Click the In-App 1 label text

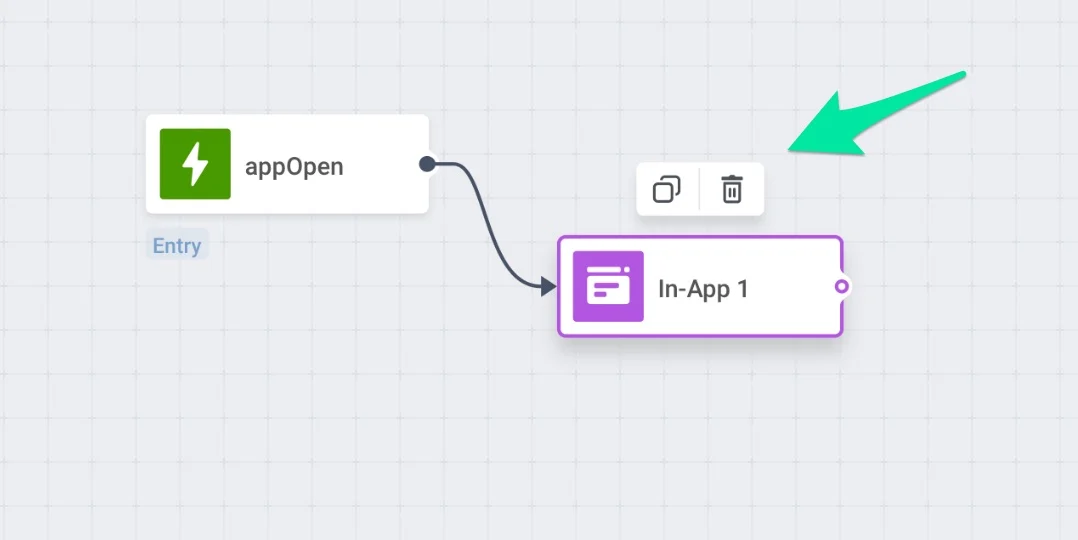(703, 289)
